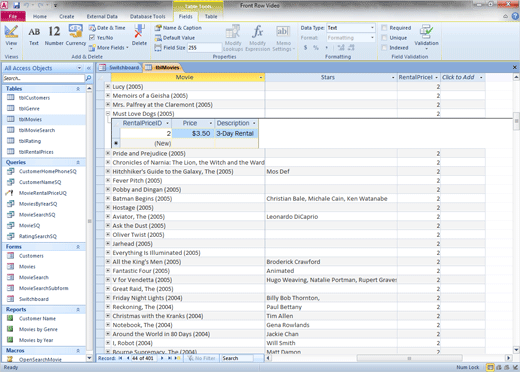
Task: Click the No Filter button
Action: point(201,358)
